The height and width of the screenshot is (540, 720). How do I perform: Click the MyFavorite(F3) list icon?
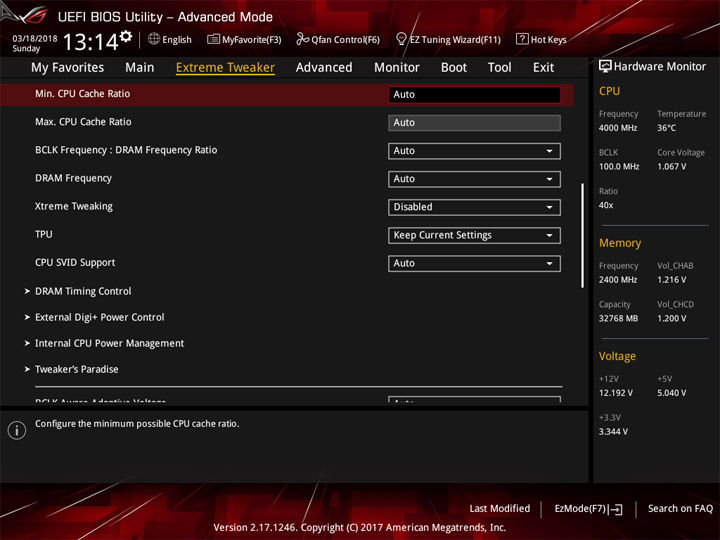(213, 39)
